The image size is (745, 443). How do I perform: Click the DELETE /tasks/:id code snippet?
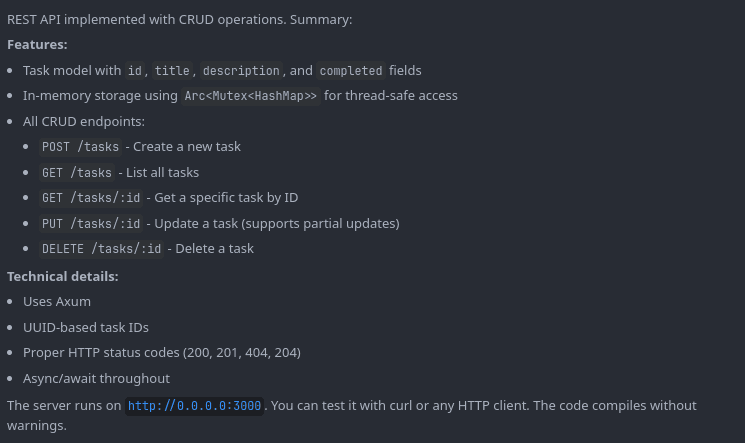(101, 249)
